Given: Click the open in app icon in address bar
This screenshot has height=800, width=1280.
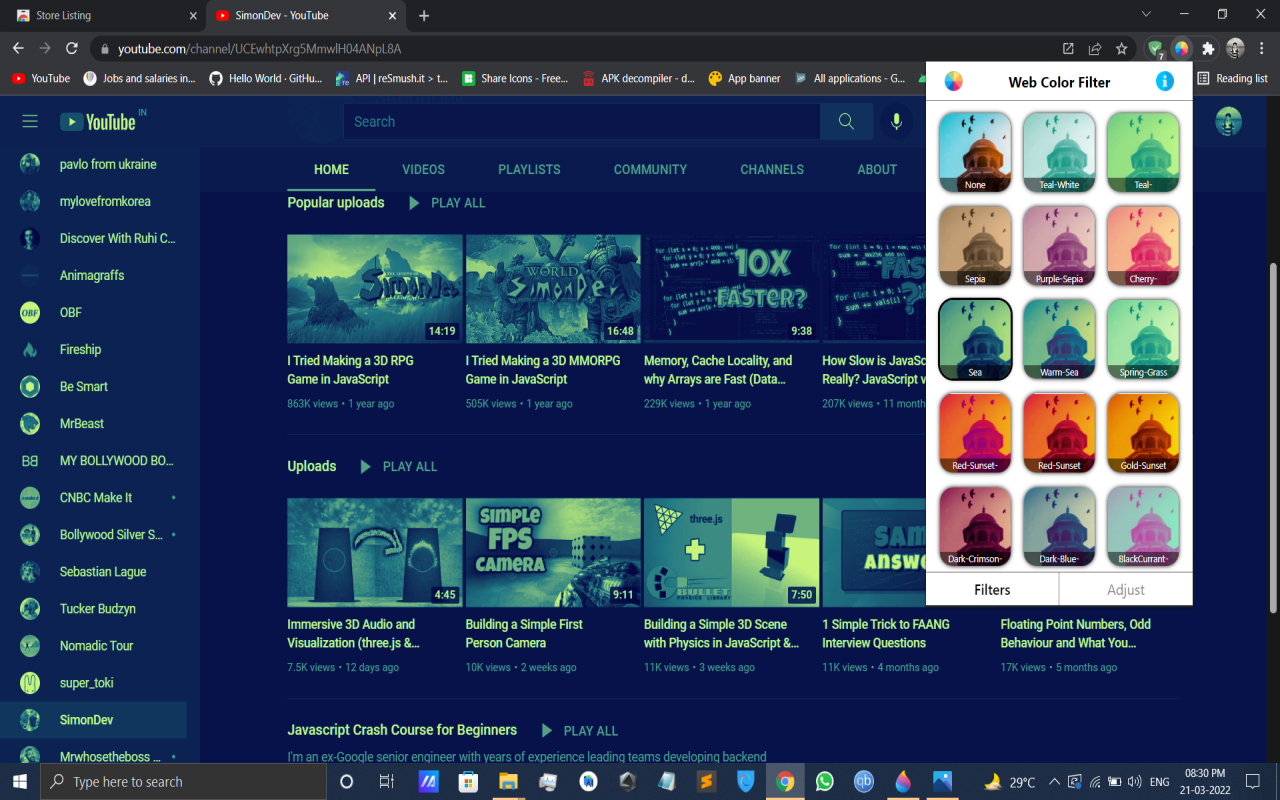Looking at the screenshot, I should (1068, 48).
